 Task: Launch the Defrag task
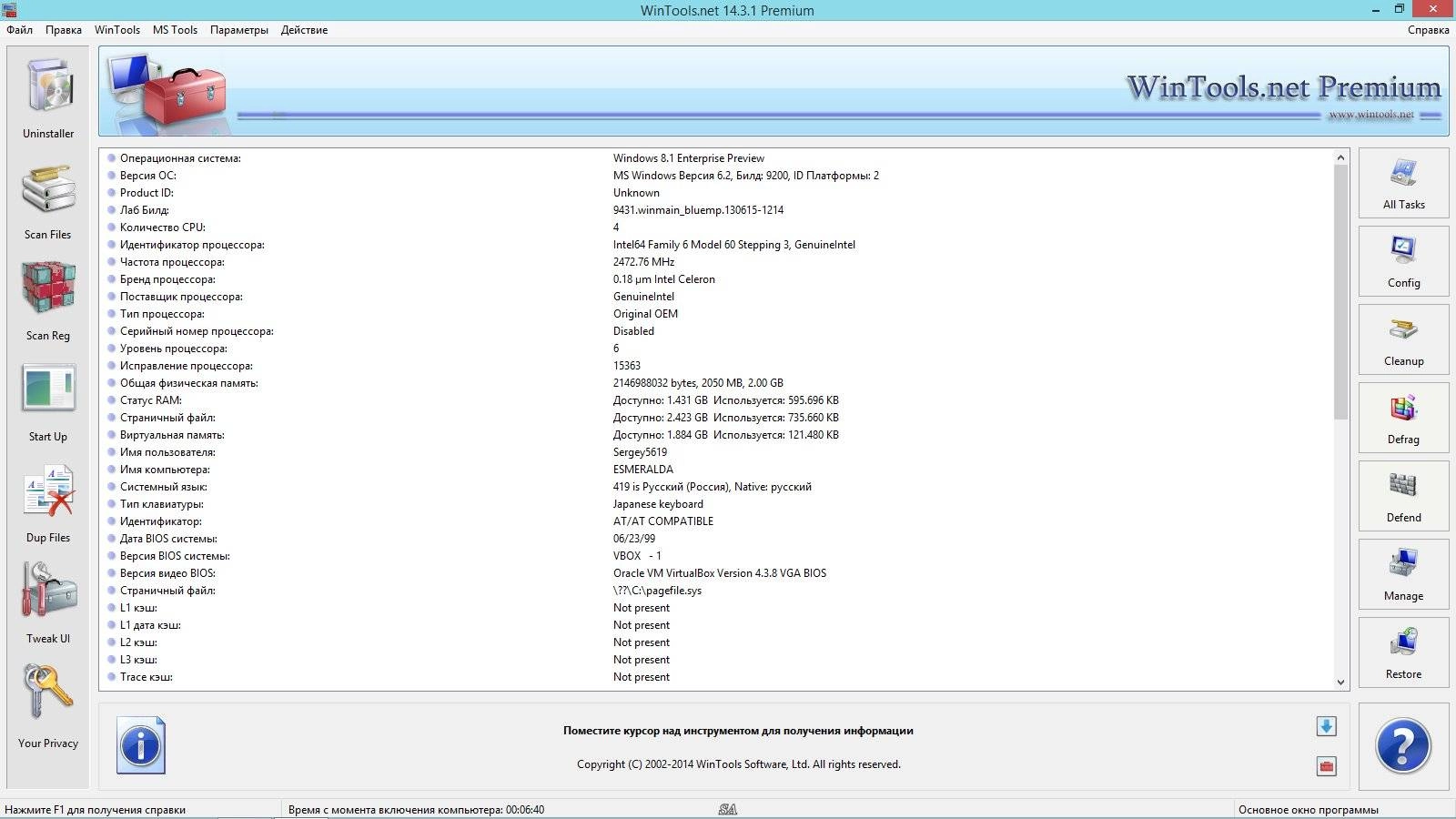coord(1403,418)
